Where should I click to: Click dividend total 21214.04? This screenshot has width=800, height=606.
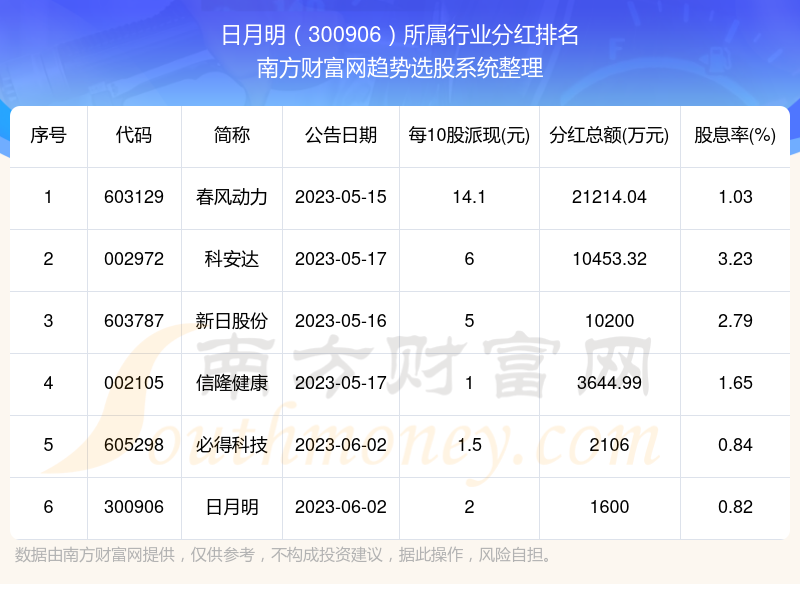(x=609, y=197)
